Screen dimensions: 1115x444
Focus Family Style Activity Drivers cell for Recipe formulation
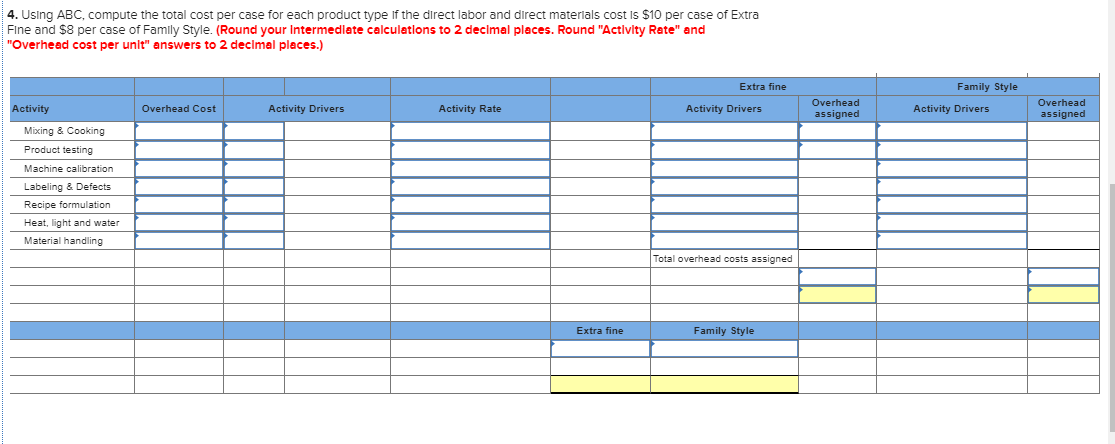point(951,204)
